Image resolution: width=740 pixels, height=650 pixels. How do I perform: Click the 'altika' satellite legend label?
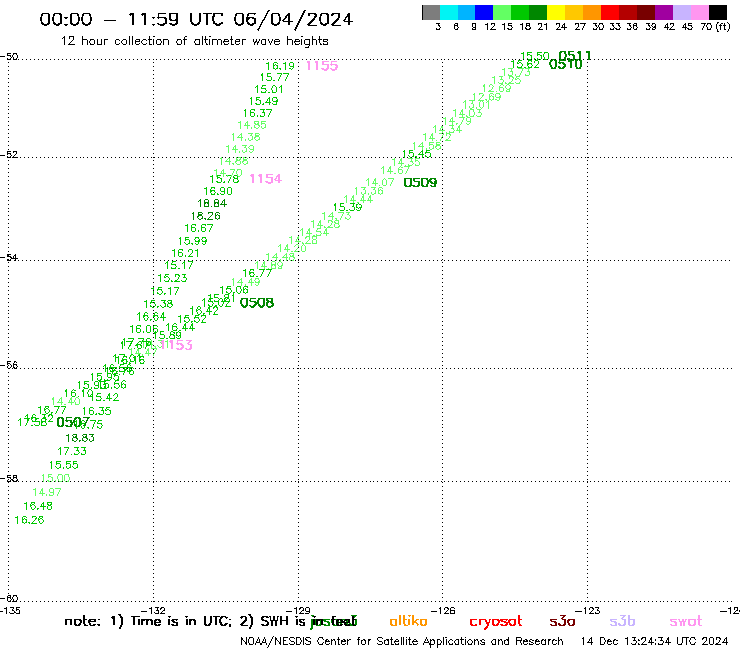tap(408, 621)
